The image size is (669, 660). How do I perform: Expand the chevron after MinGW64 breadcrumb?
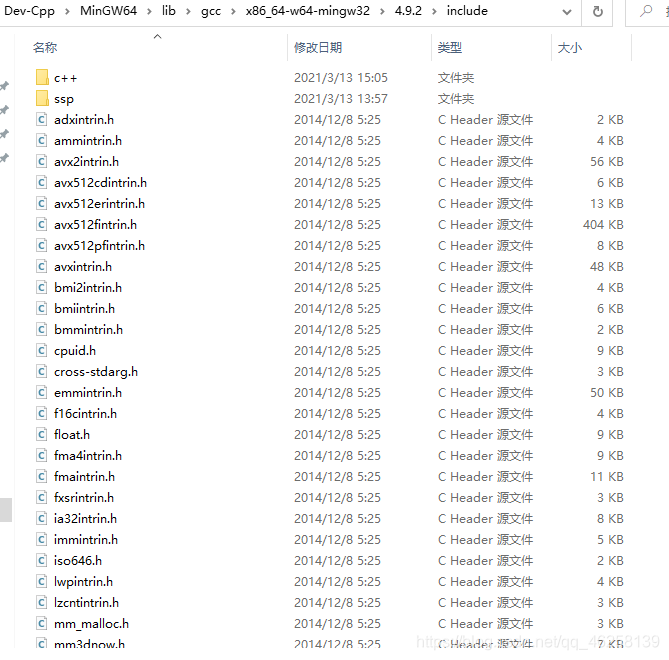(x=149, y=12)
